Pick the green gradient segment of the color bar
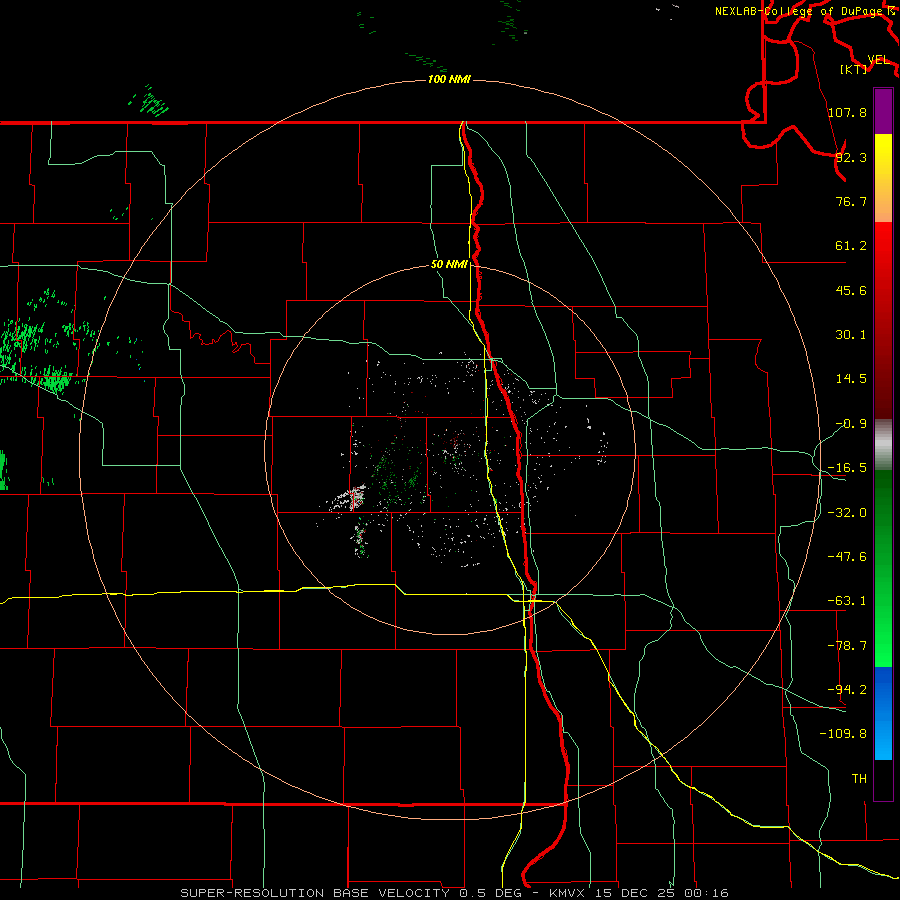The height and width of the screenshot is (900, 900). tap(883, 568)
